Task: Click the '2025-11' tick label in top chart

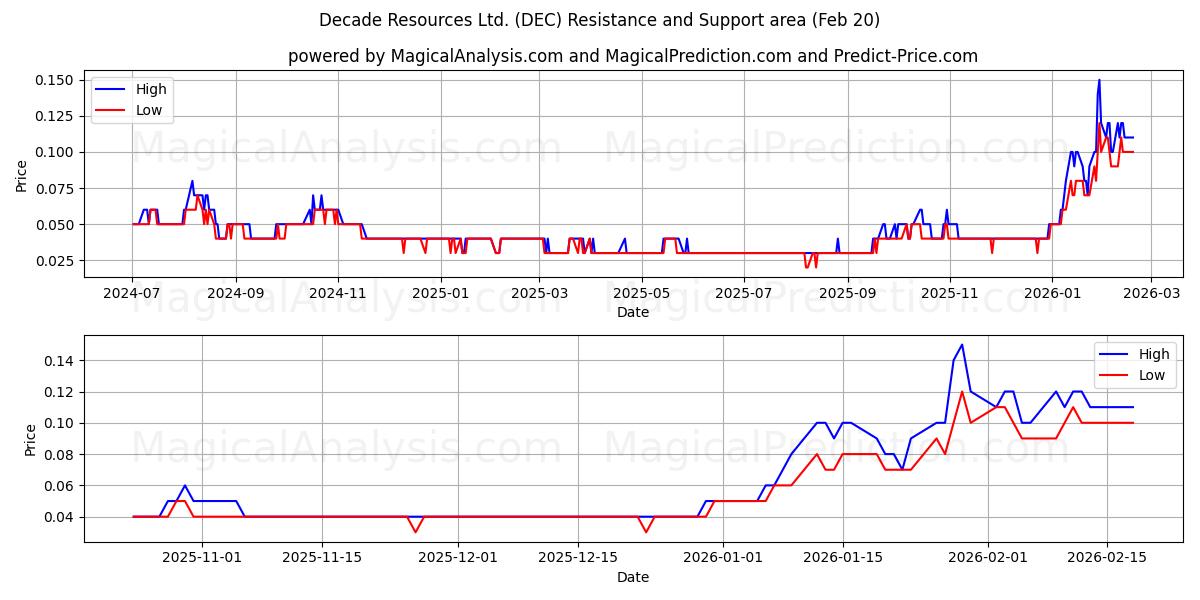Action: click(950, 293)
